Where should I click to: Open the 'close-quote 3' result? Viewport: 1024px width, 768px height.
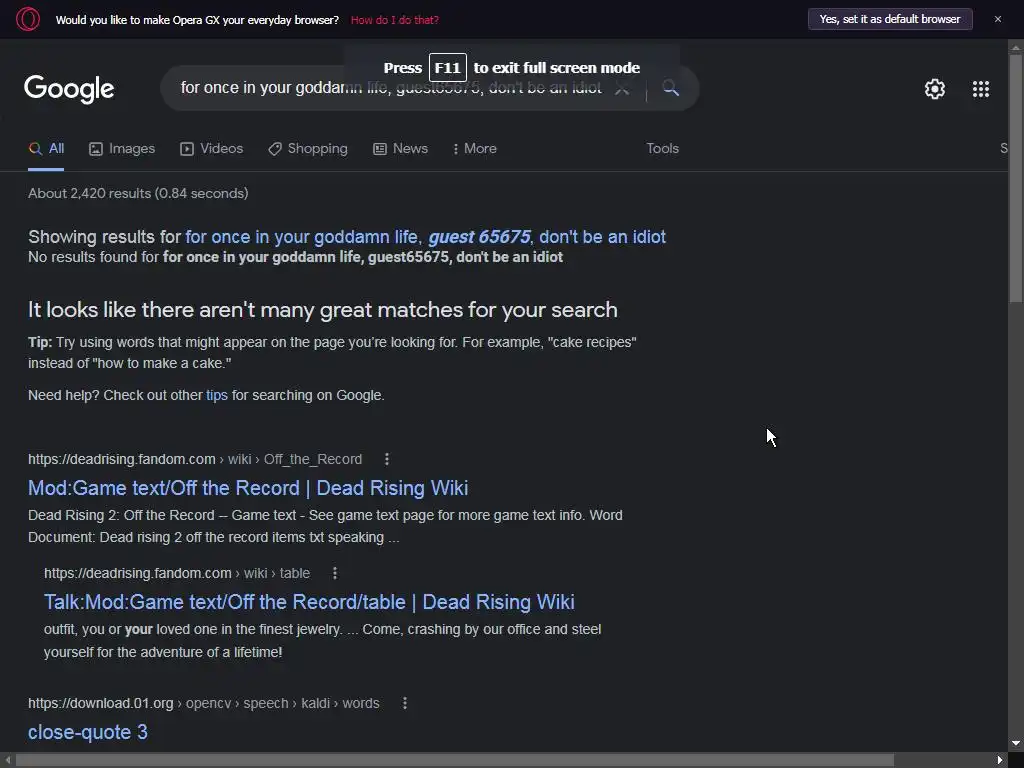click(88, 732)
